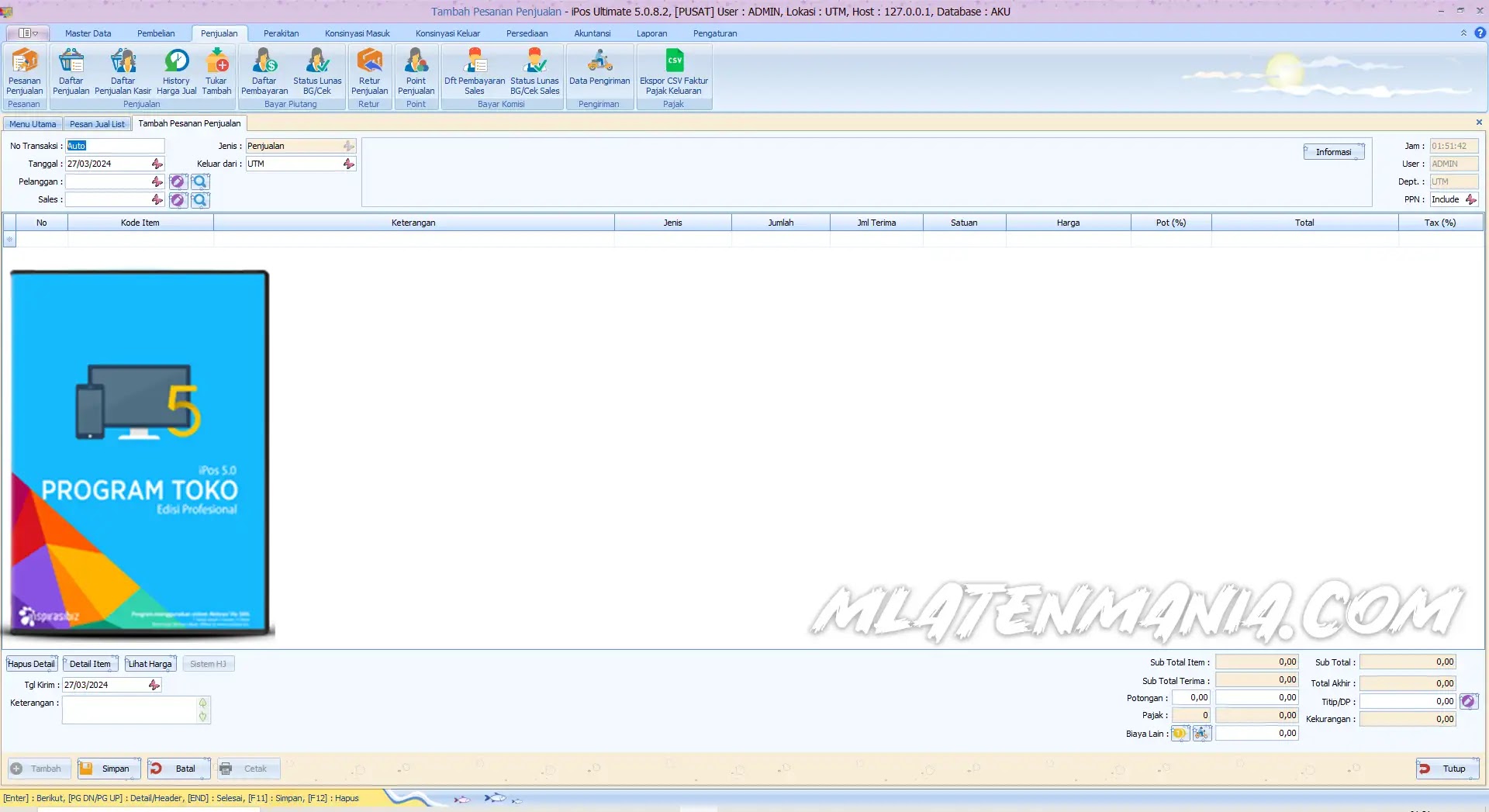Open Point Penjualan icon
This screenshot has width=1489, height=812.
point(416,71)
